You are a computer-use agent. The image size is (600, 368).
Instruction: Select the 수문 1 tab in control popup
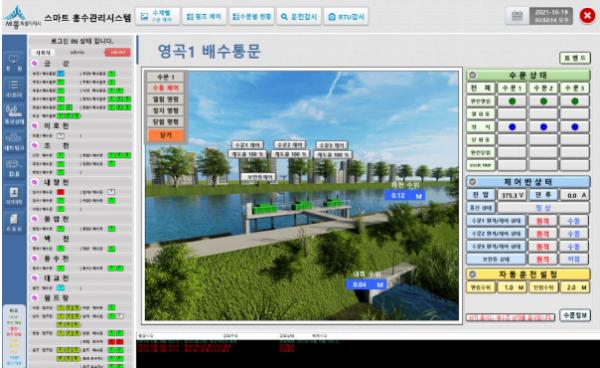click(166, 77)
